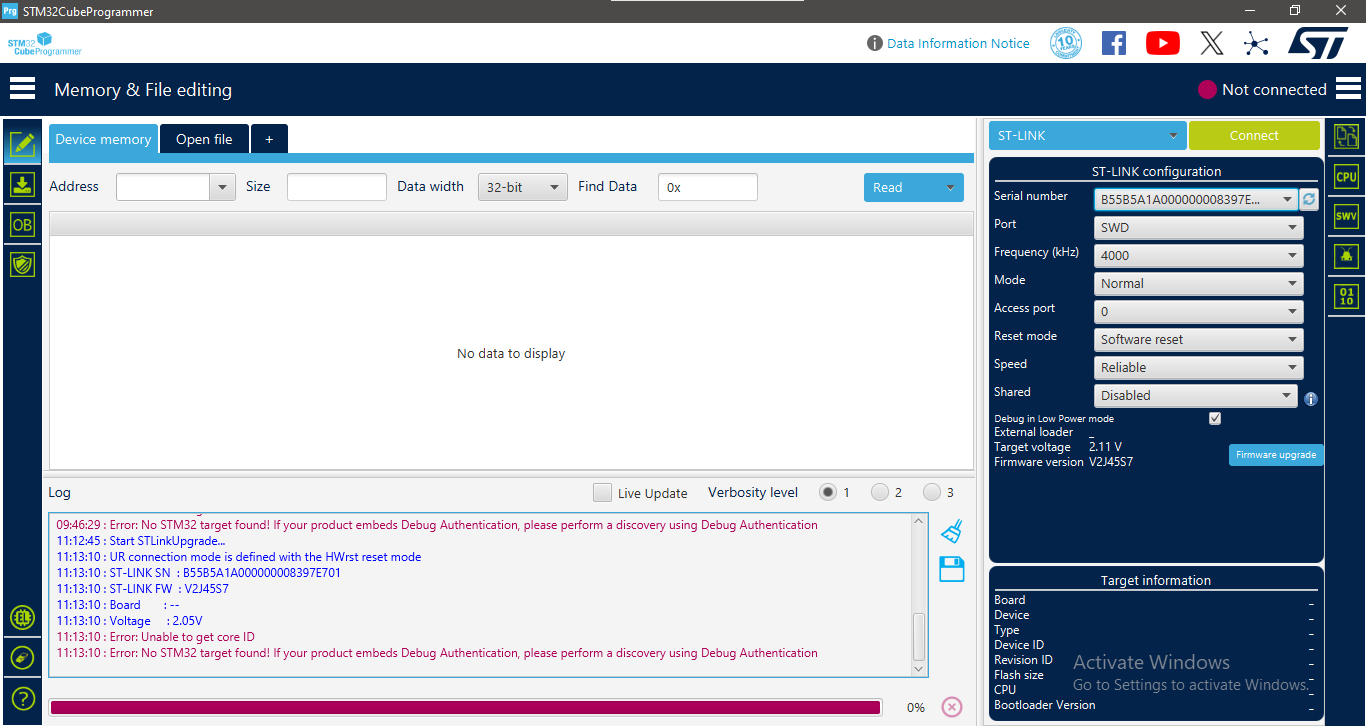Select the Erasing & Programming panel
The image size is (1366, 727).
click(x=22, y=184)
